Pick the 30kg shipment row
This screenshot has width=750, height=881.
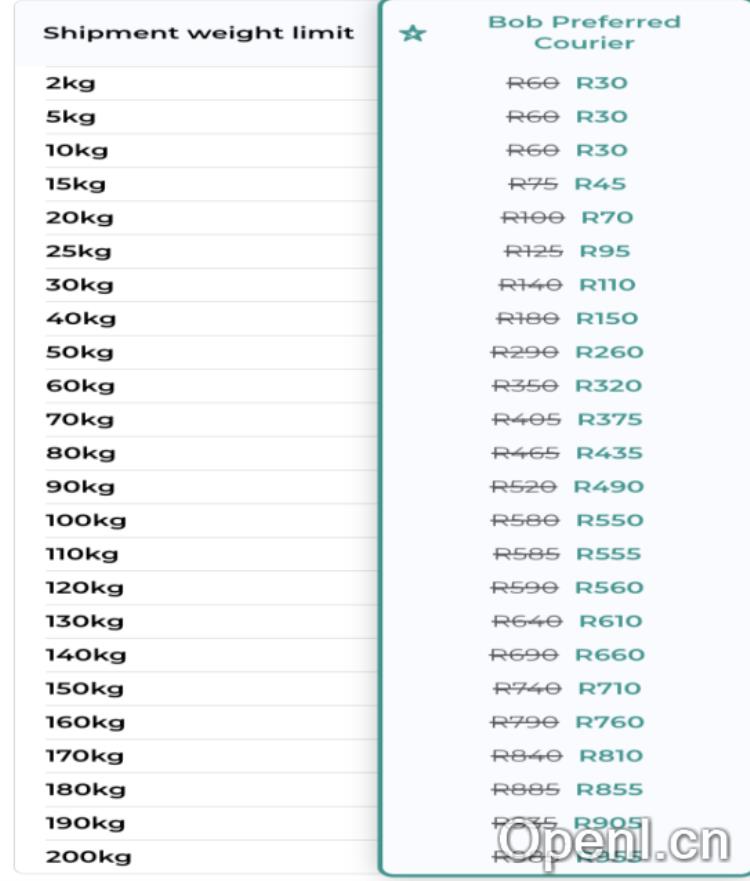pos(80,285)
